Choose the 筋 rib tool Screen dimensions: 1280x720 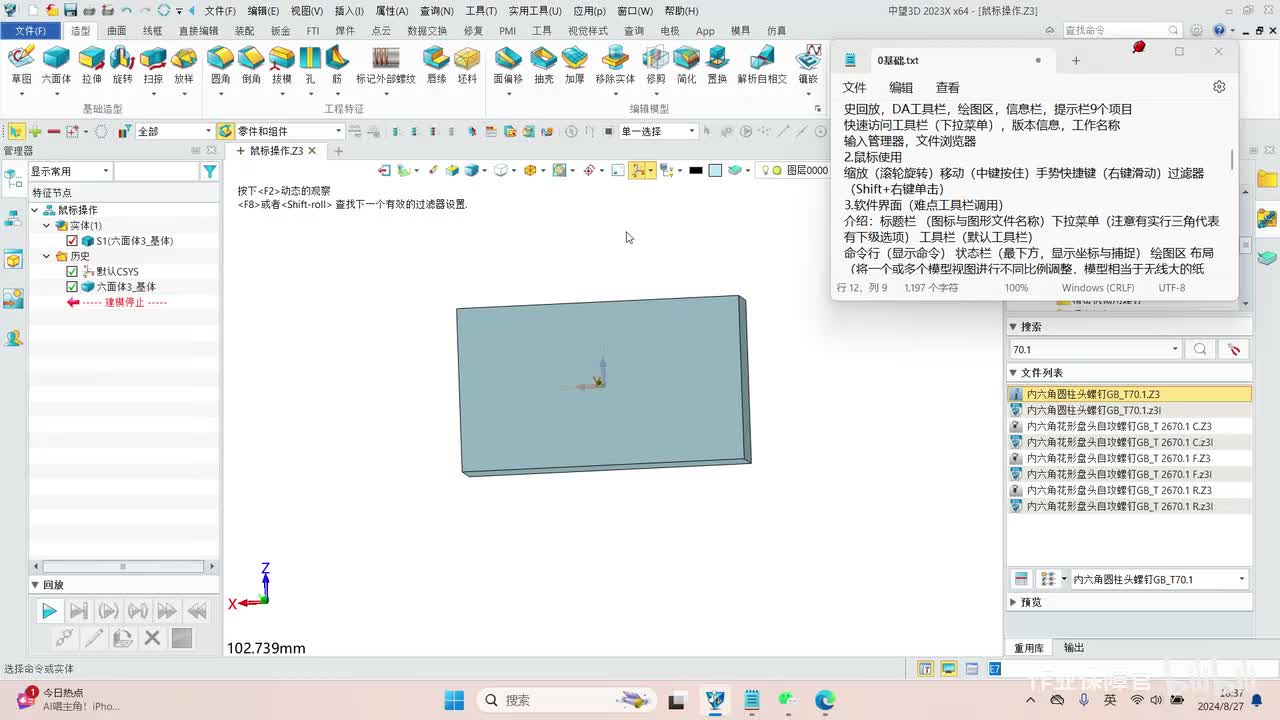[x=337, y=64]
